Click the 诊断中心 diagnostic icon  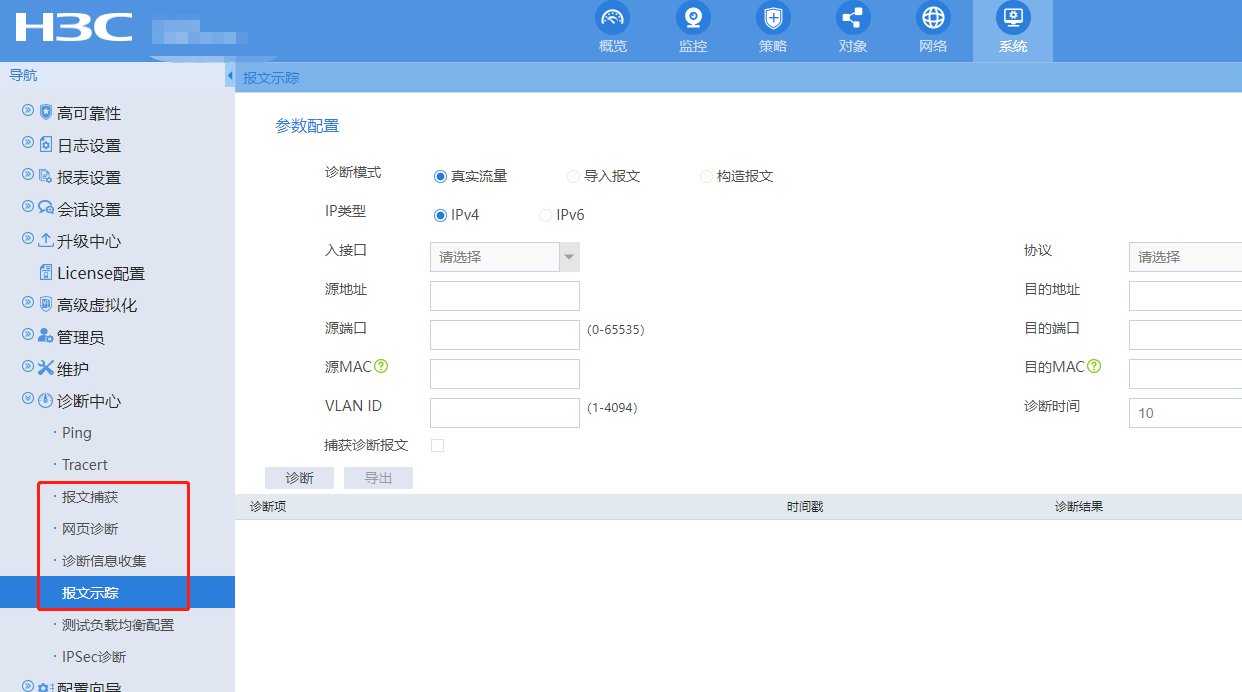tap(46, 400)
